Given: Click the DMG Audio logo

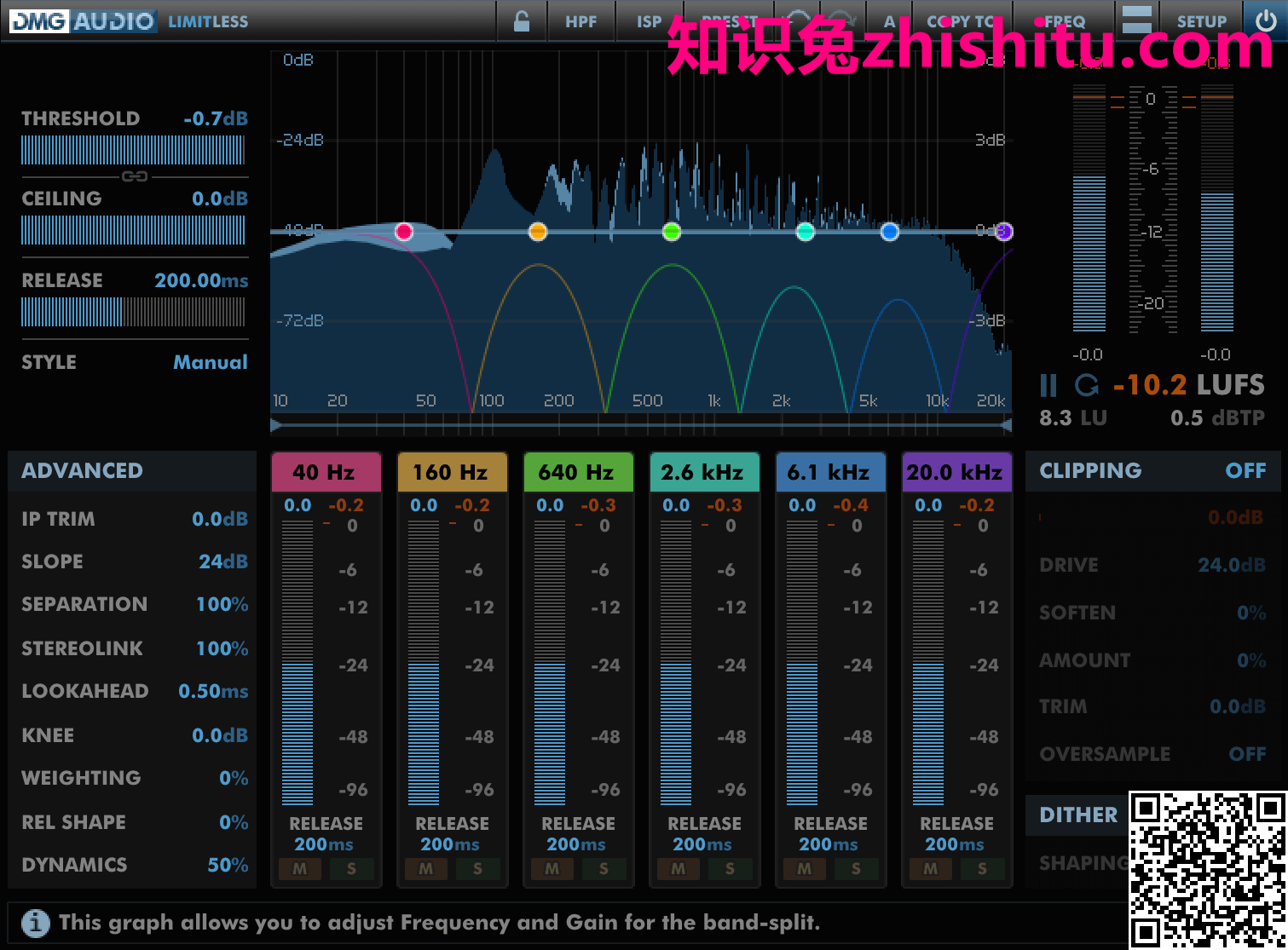Looking at the screenshot, I should (83, 21).
